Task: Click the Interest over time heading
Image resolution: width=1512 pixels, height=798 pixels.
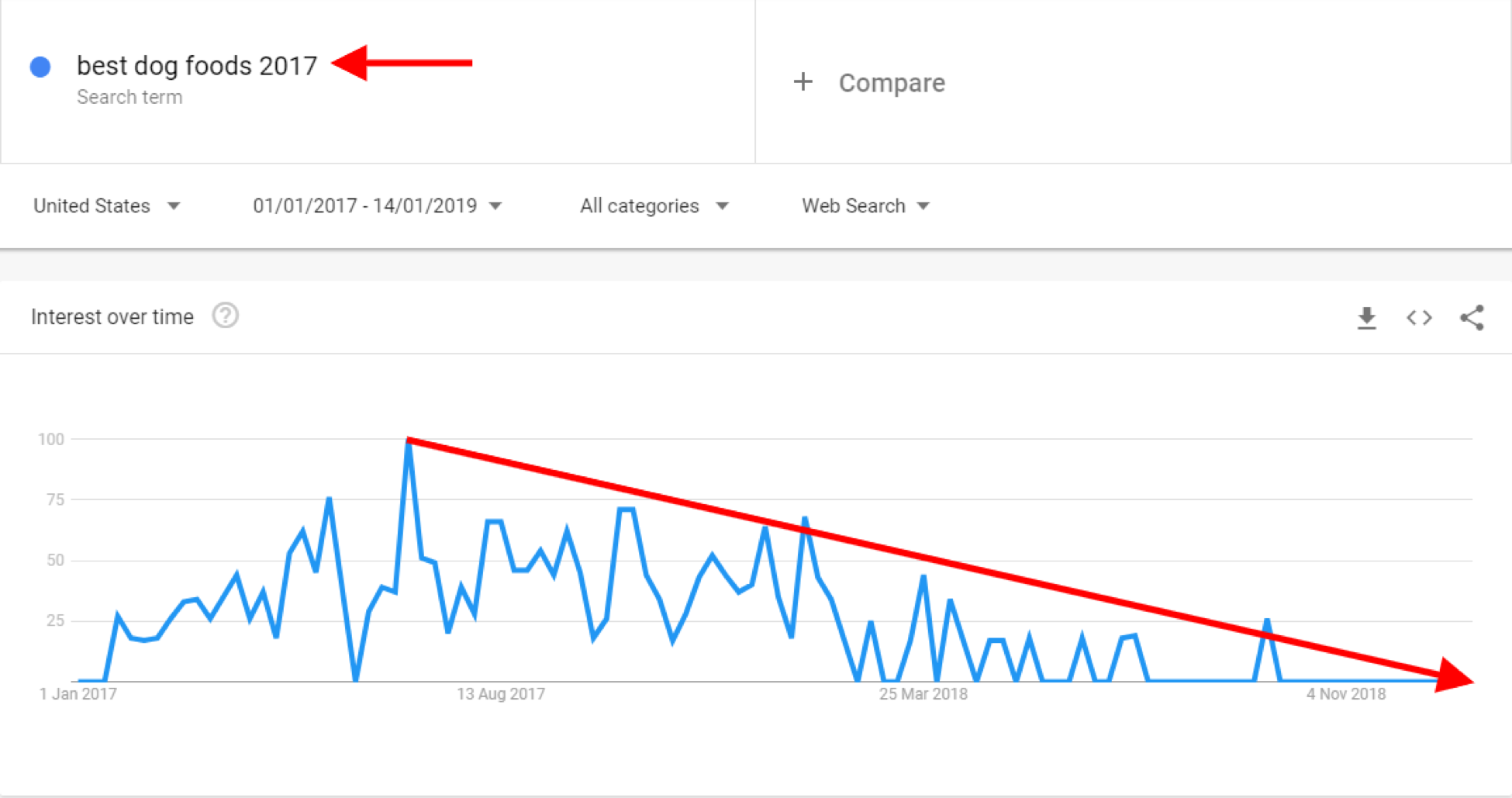Action: click(112, 317)
